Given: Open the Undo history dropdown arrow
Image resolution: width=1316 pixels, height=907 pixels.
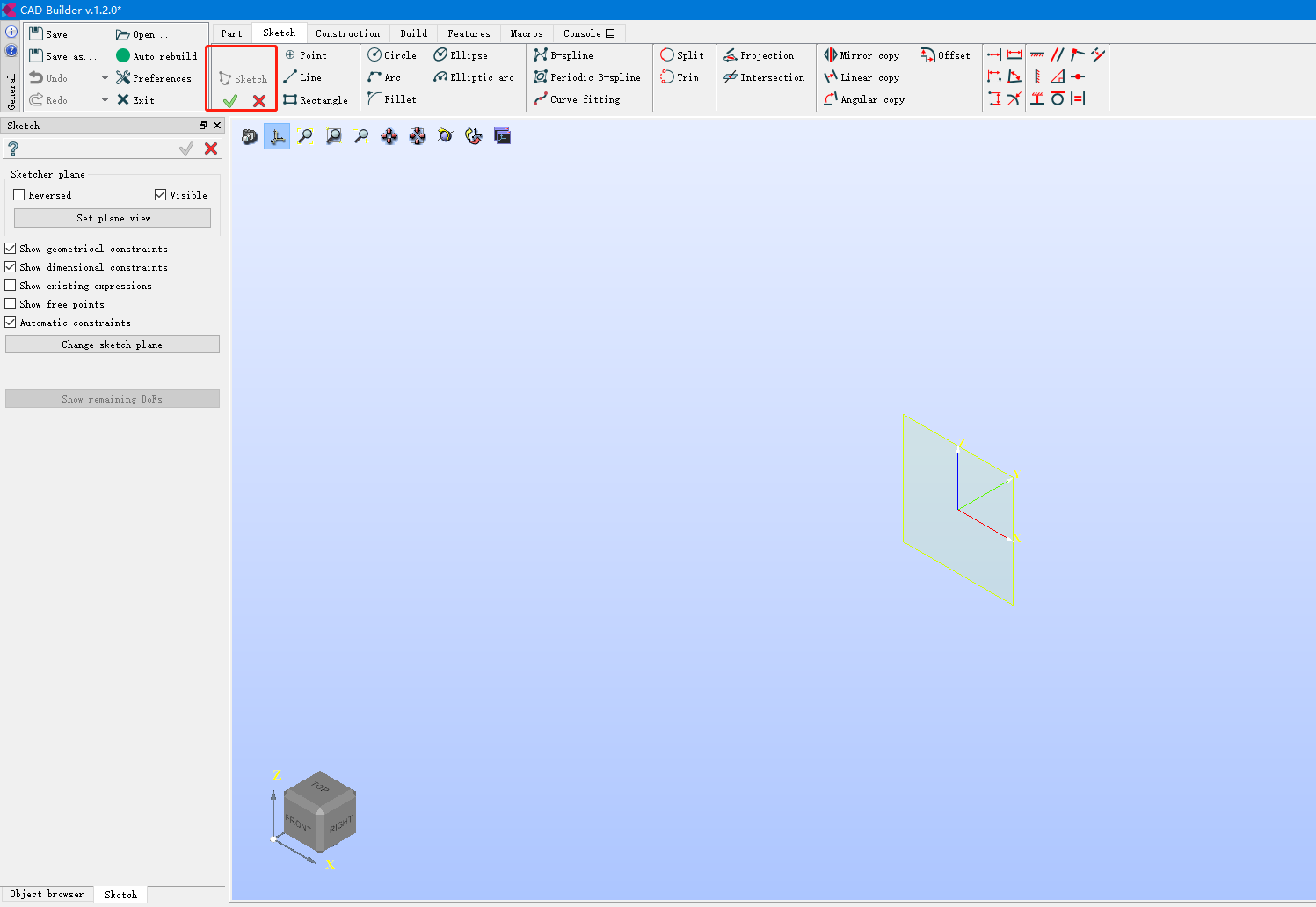Looking at the screenshot, I should [x=105, y=78].
